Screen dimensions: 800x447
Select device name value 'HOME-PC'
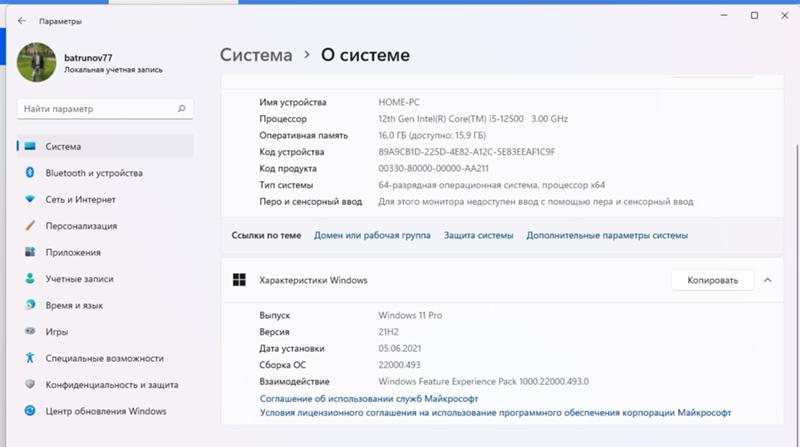point(399,102)
